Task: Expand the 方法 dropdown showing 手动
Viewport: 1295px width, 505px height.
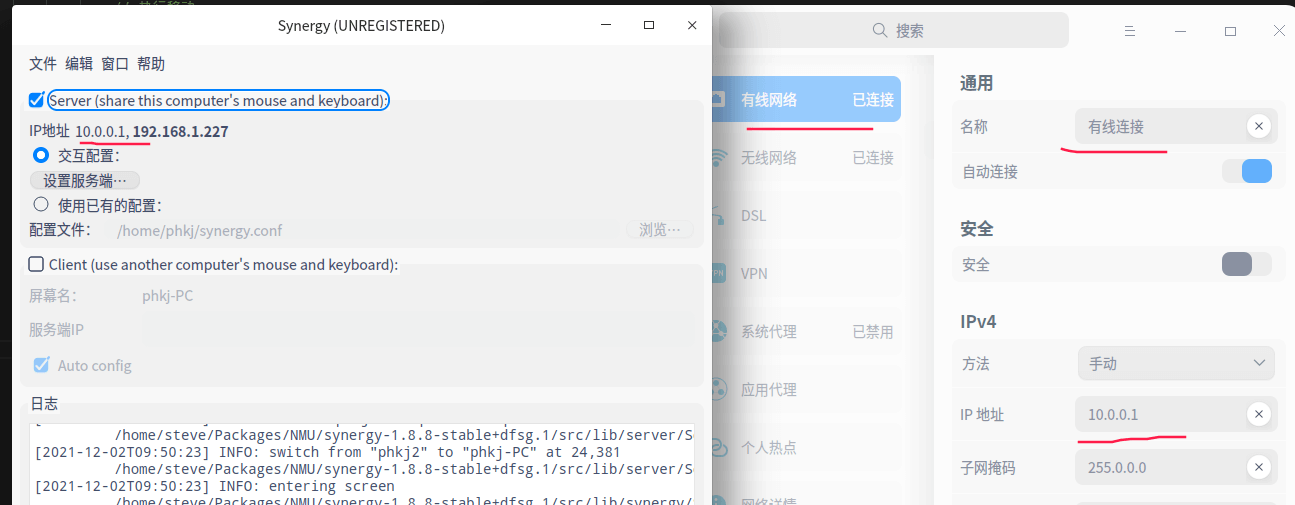Action: [1176, 363]
